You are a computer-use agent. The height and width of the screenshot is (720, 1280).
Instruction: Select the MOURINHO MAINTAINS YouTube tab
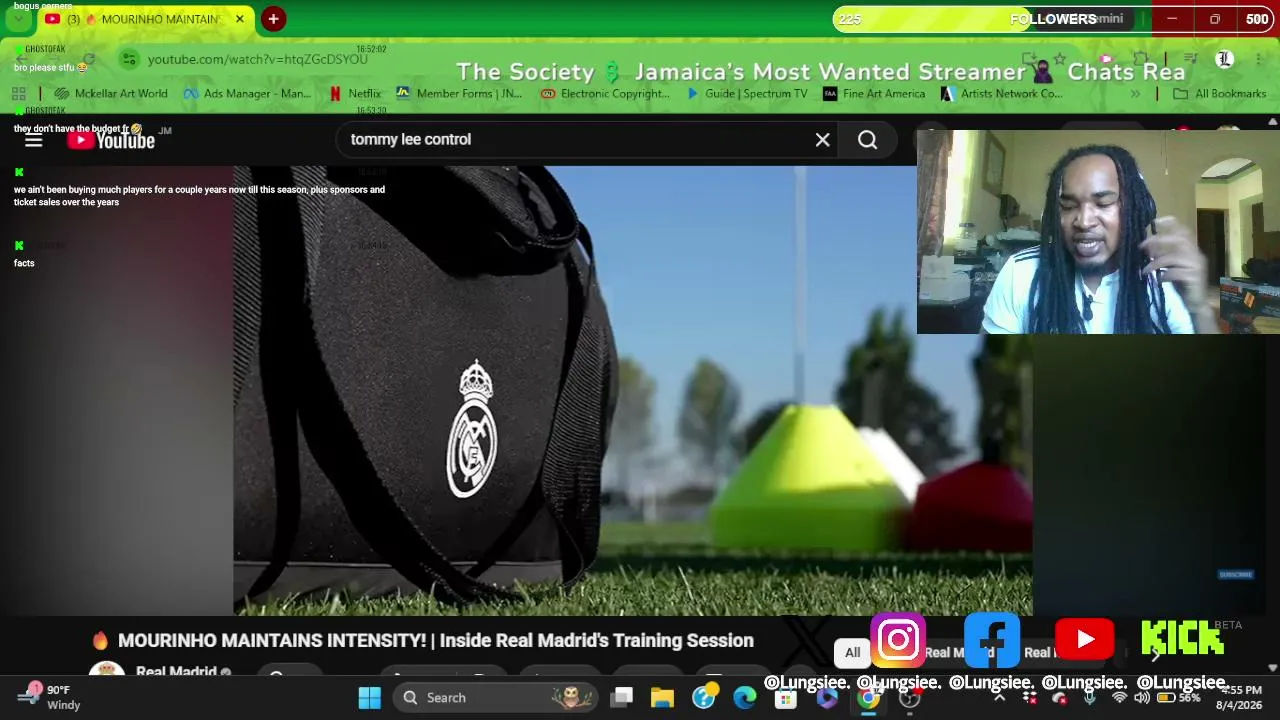click(x=145, y=19)
